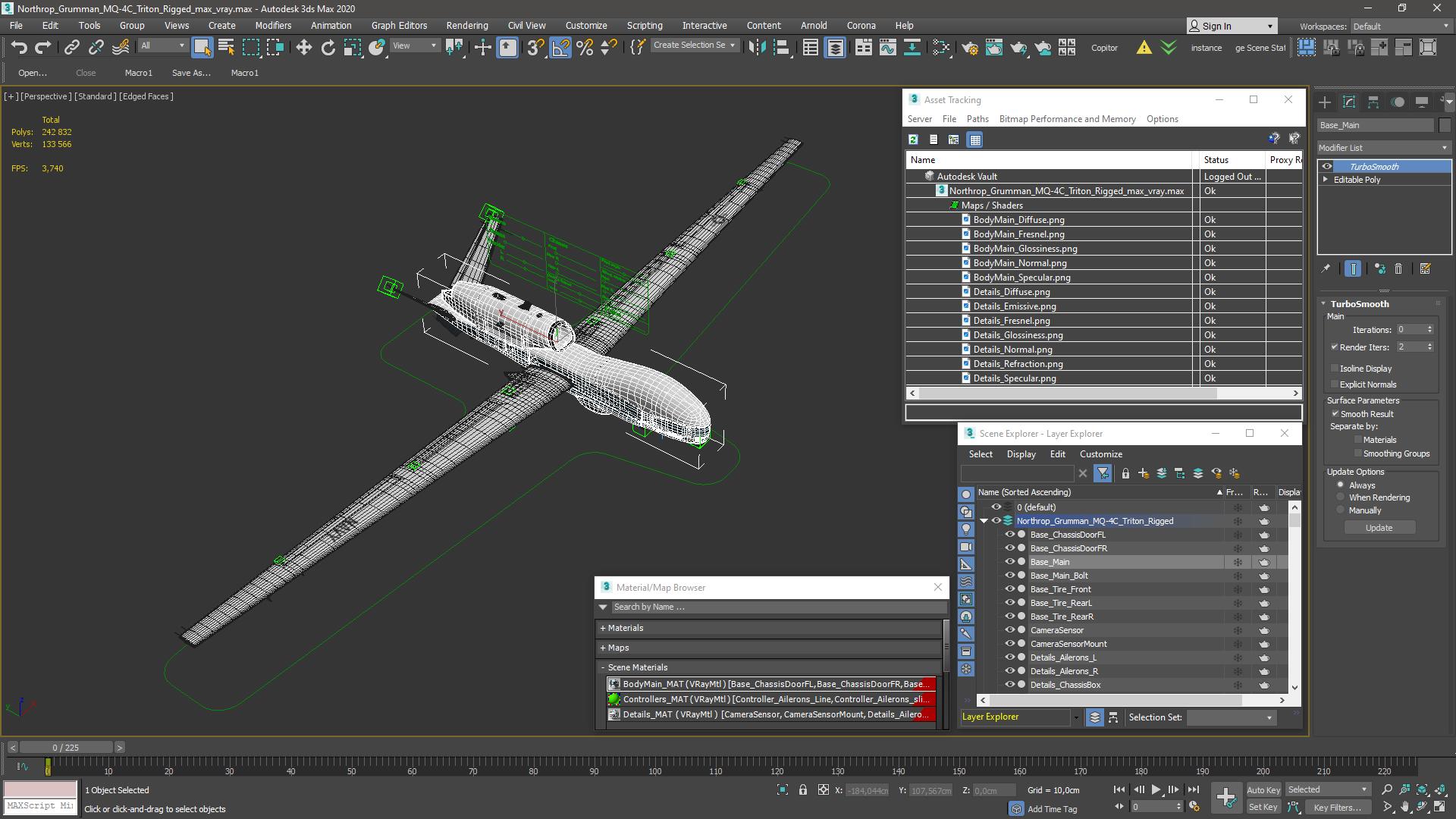Open Create Selection Set dropdown
The image size is (1456, 819).
coord(694,45)
